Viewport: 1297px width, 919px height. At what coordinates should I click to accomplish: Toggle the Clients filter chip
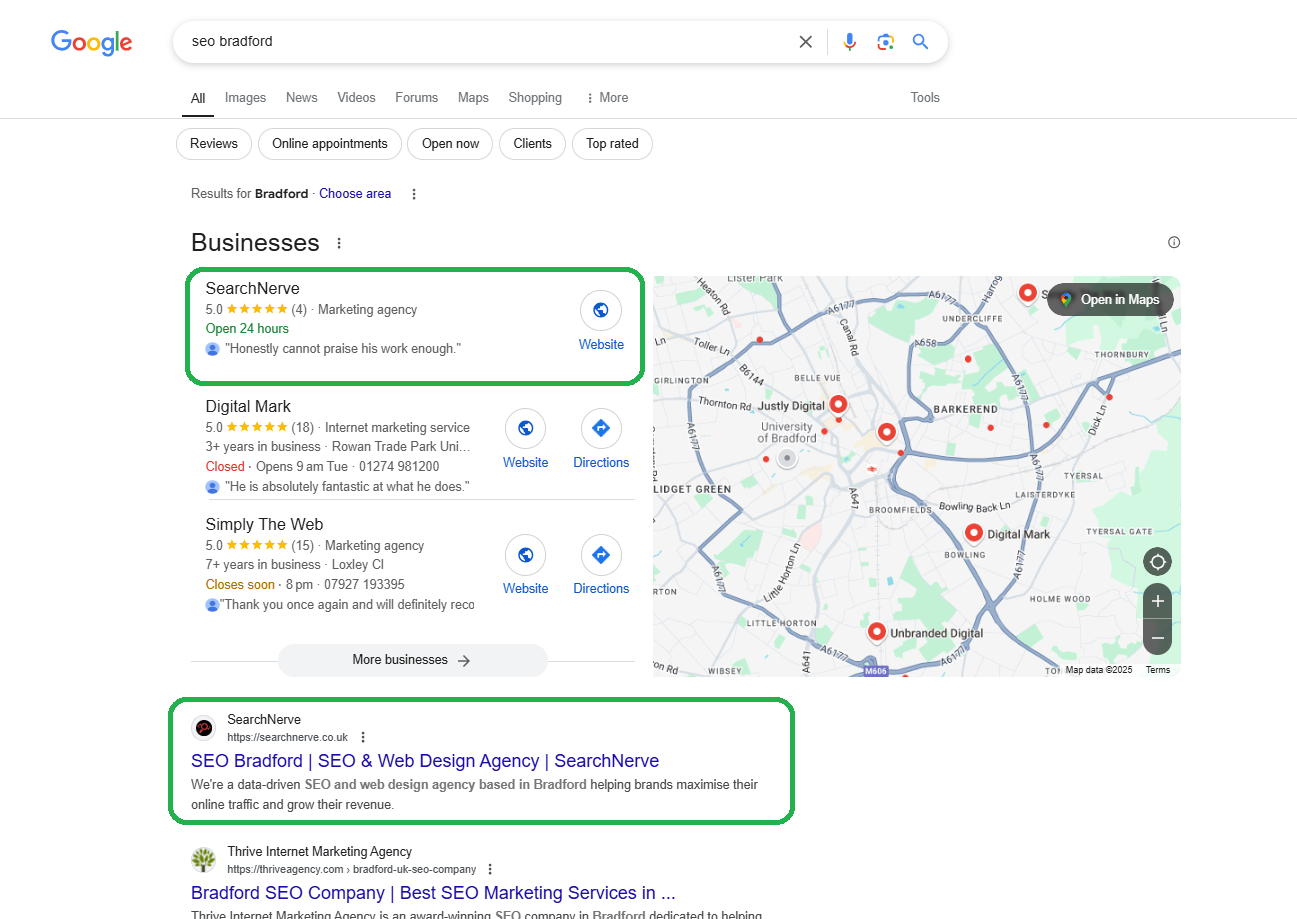click(533, 144)
